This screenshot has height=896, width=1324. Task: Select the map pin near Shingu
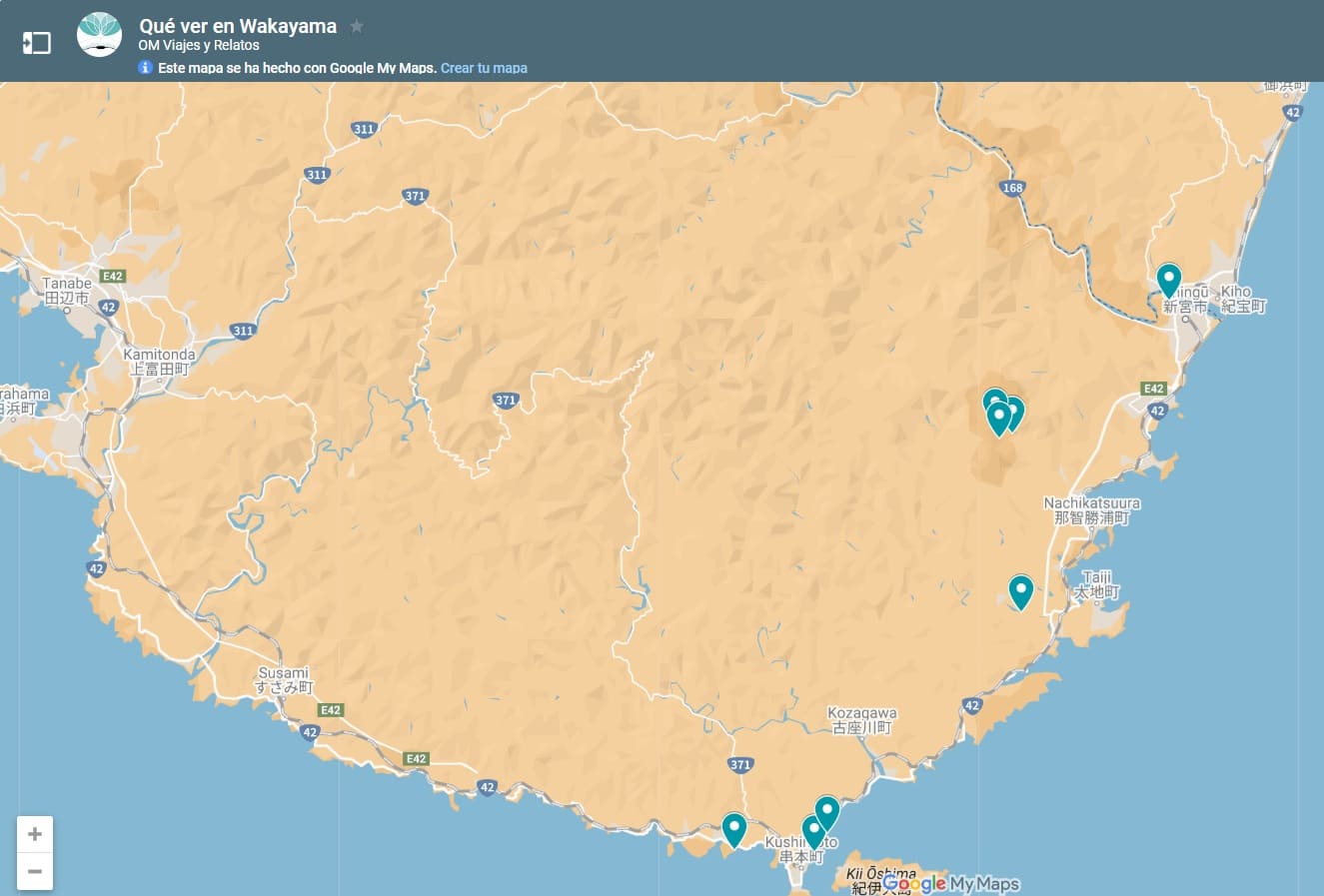(1169, 281)
